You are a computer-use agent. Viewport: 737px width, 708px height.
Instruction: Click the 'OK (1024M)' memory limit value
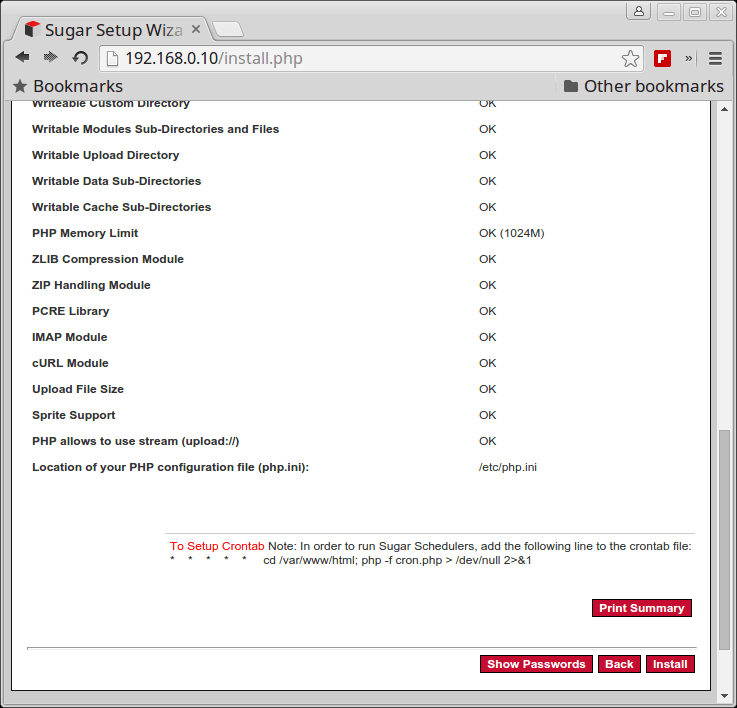pyautogui.click(x=511, y=233)
